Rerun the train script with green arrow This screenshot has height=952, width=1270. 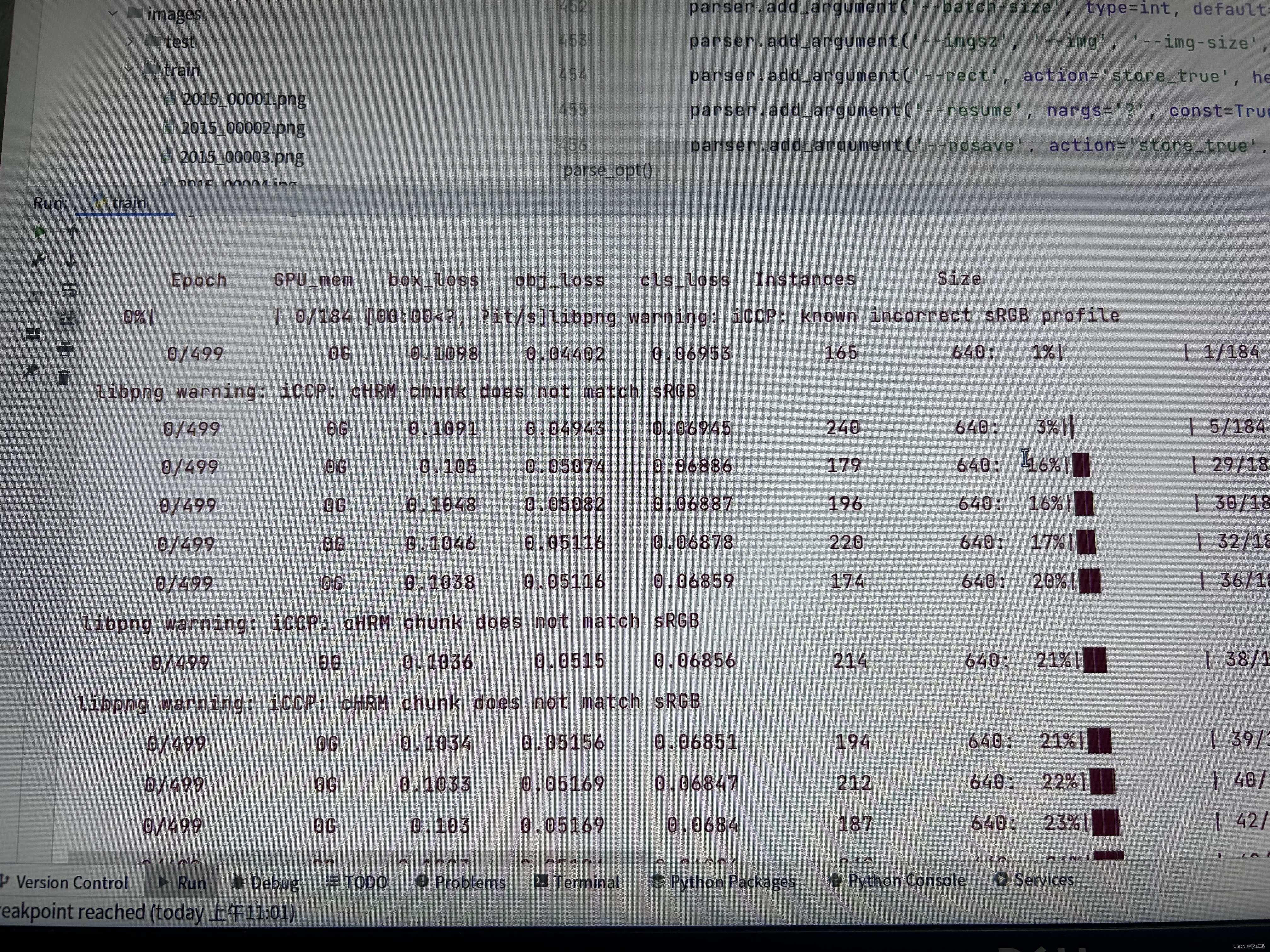[40, 232]
